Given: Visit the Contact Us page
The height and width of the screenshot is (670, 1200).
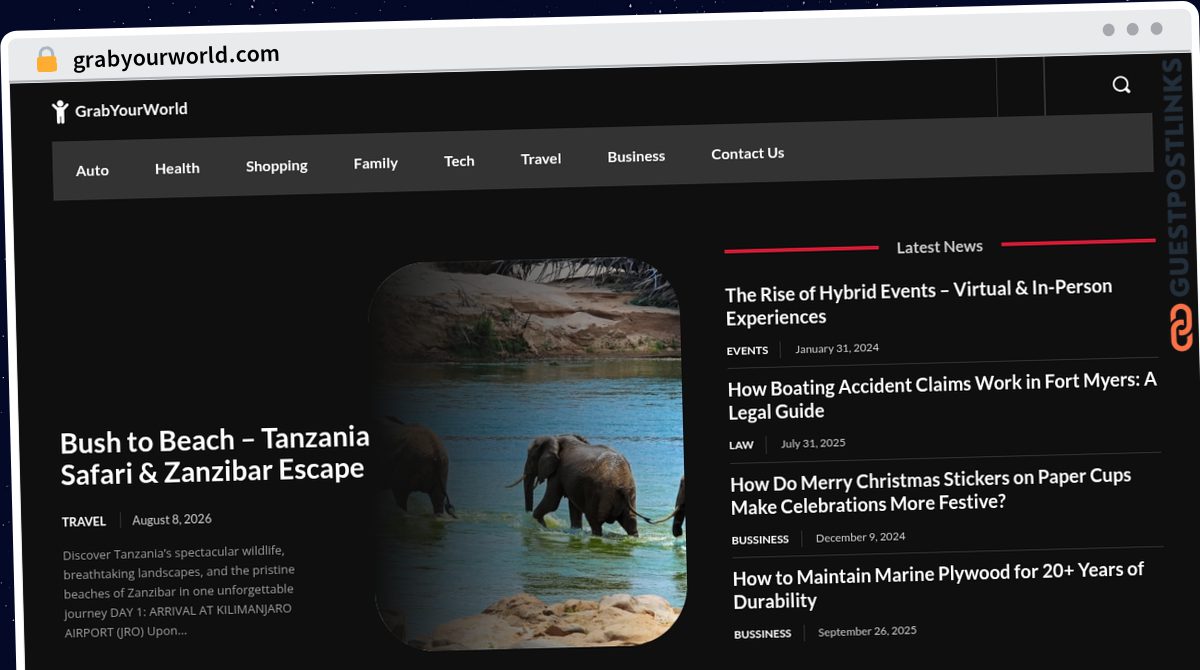Looking at the screenshot, I should pos(748,153).
